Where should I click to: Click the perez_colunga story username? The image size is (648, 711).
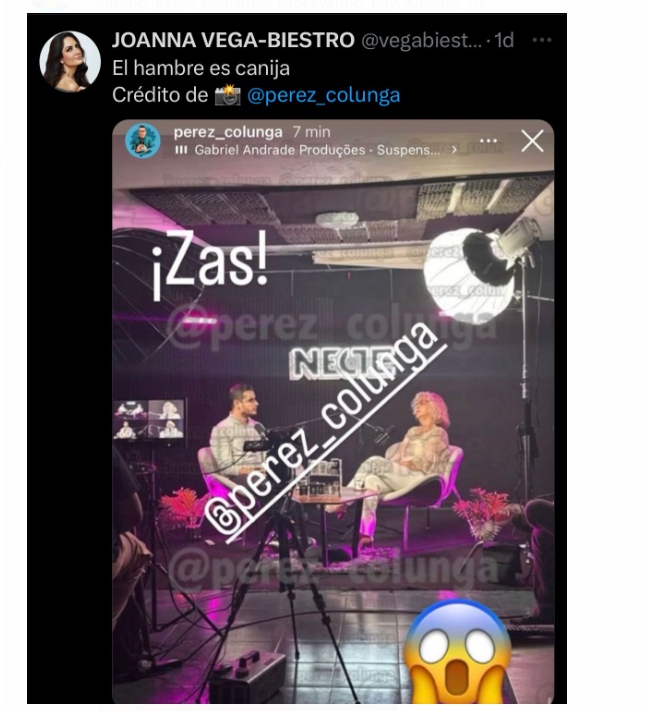[228, 132]
